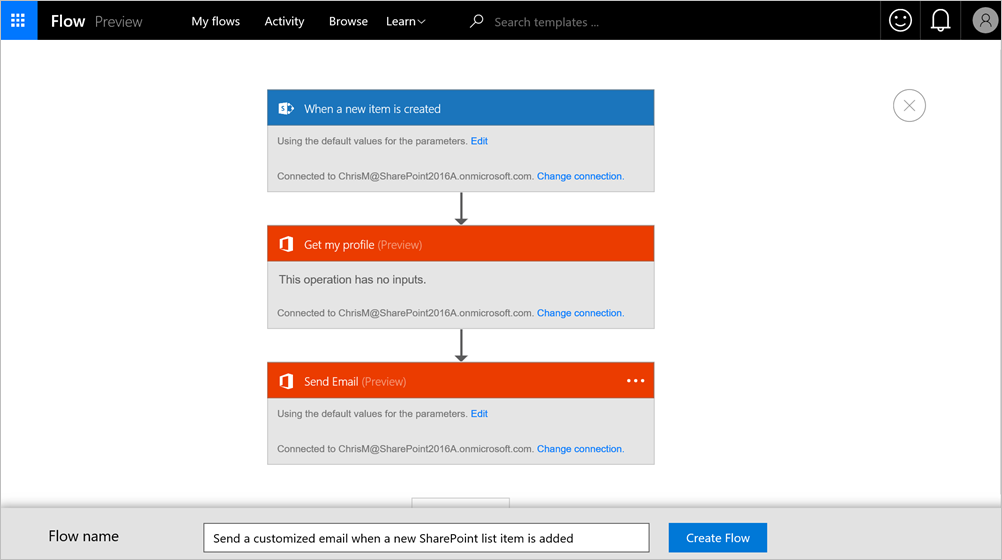Edit parameters of Send Email step
The height and width of the screenshot is (560, 1002).
click(x=479, y=414)
